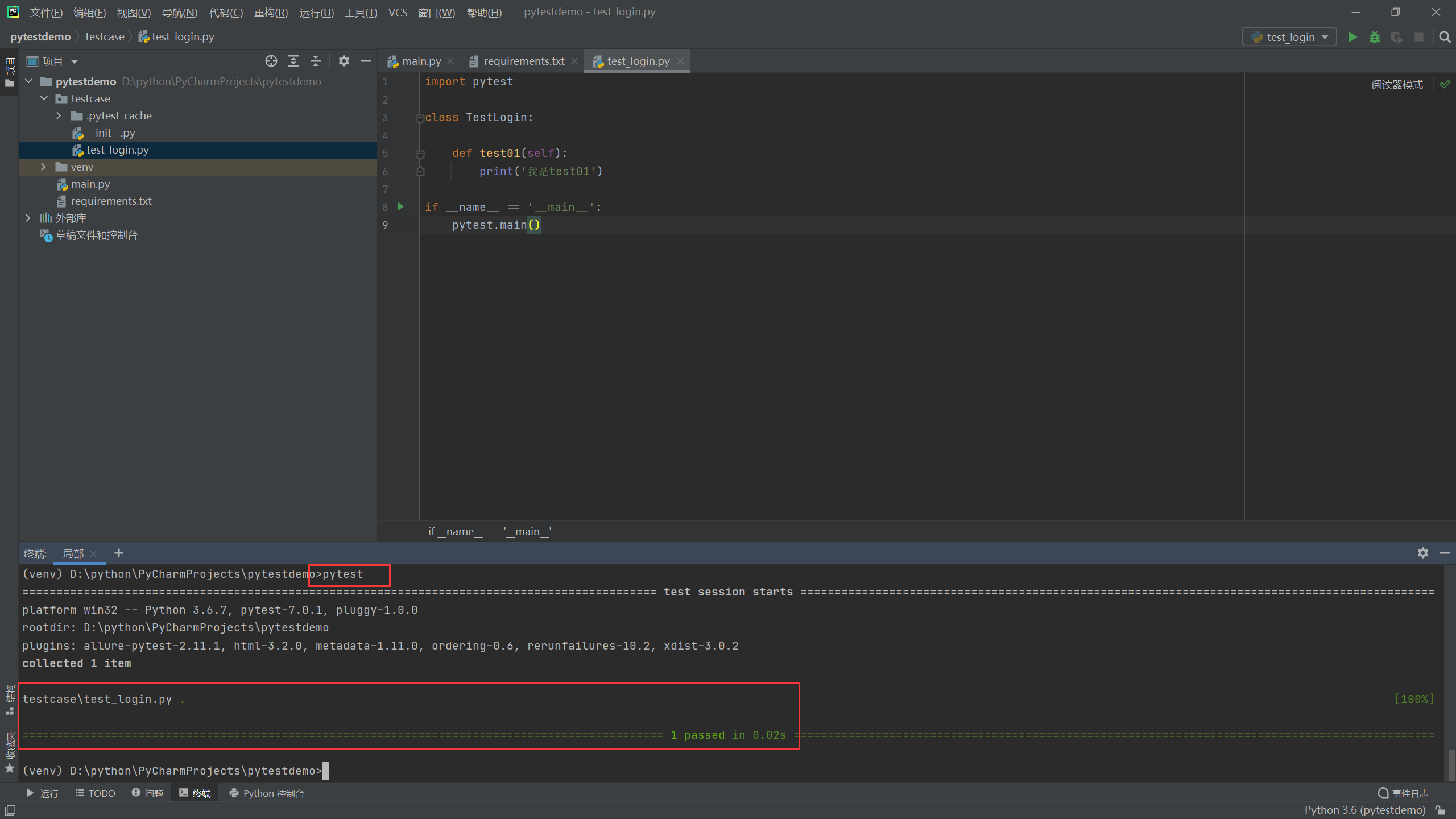The width and height of the screenshot is (1456, 819).
Task: Open Search Everywhere magnifier icon
Action: [x=1445, y=37]
